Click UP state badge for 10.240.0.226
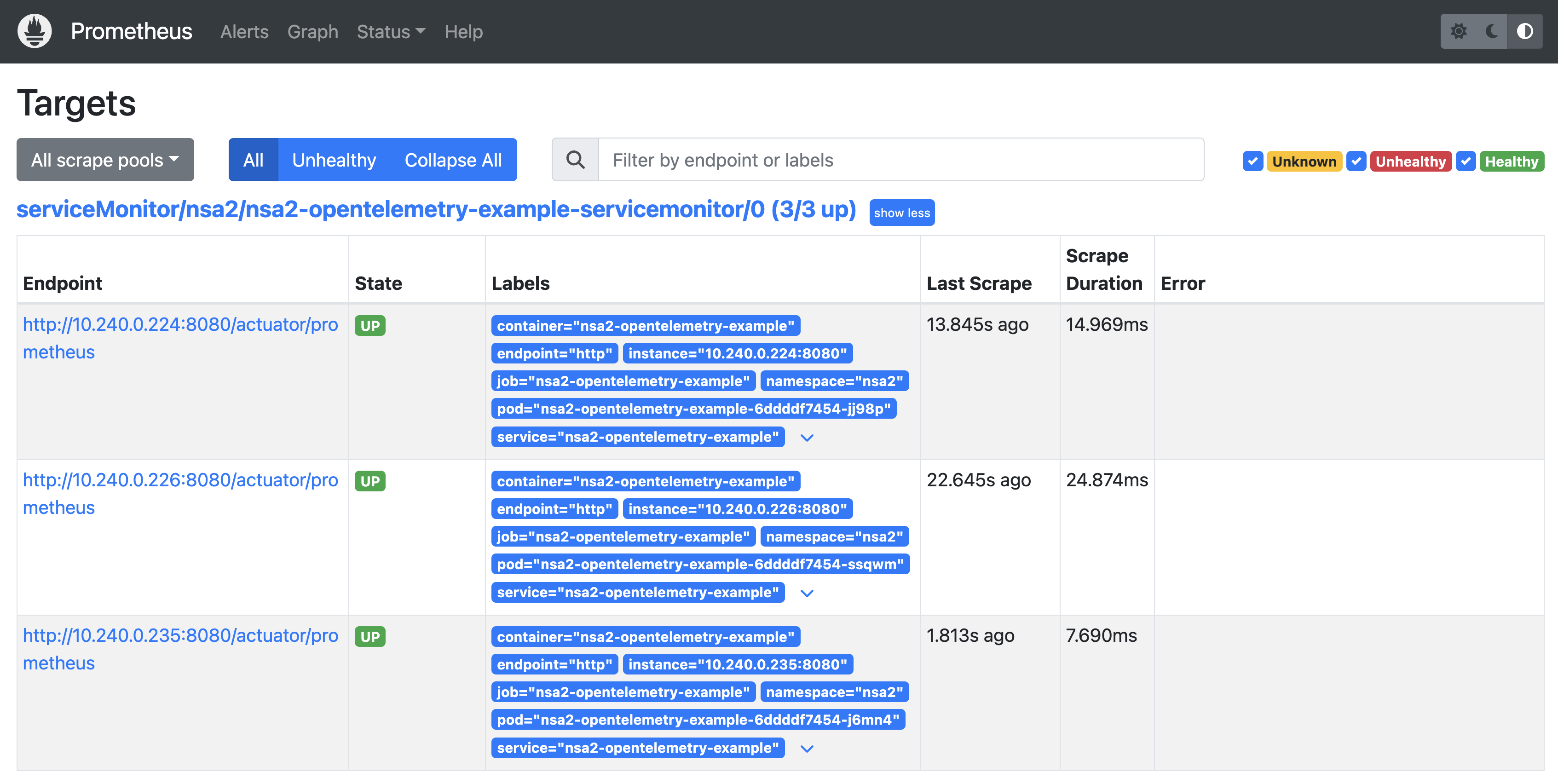The image size is (1558, 784). click(x=370, y=482)
